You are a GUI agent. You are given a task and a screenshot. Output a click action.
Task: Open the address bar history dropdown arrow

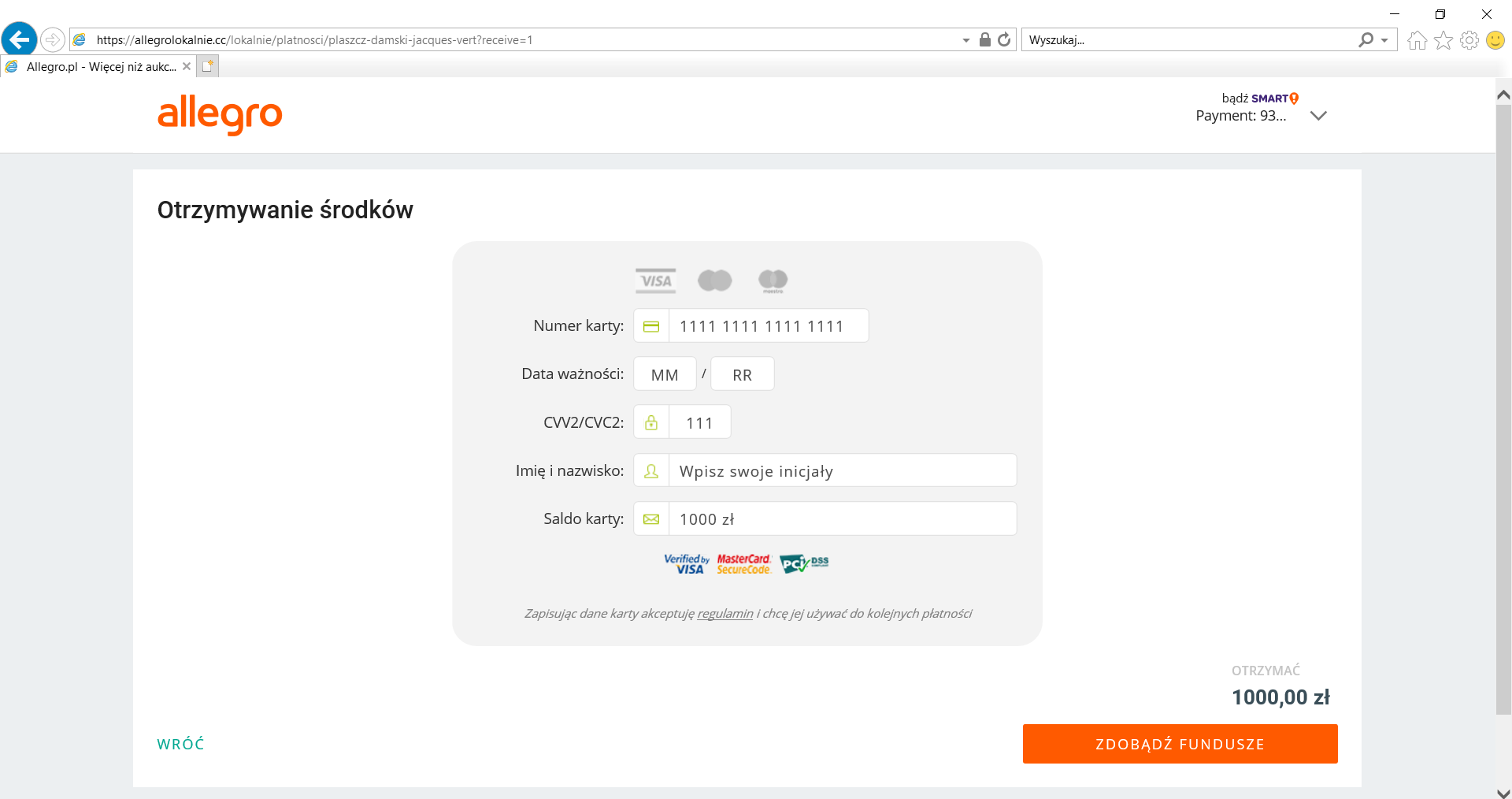coord(966,40)
